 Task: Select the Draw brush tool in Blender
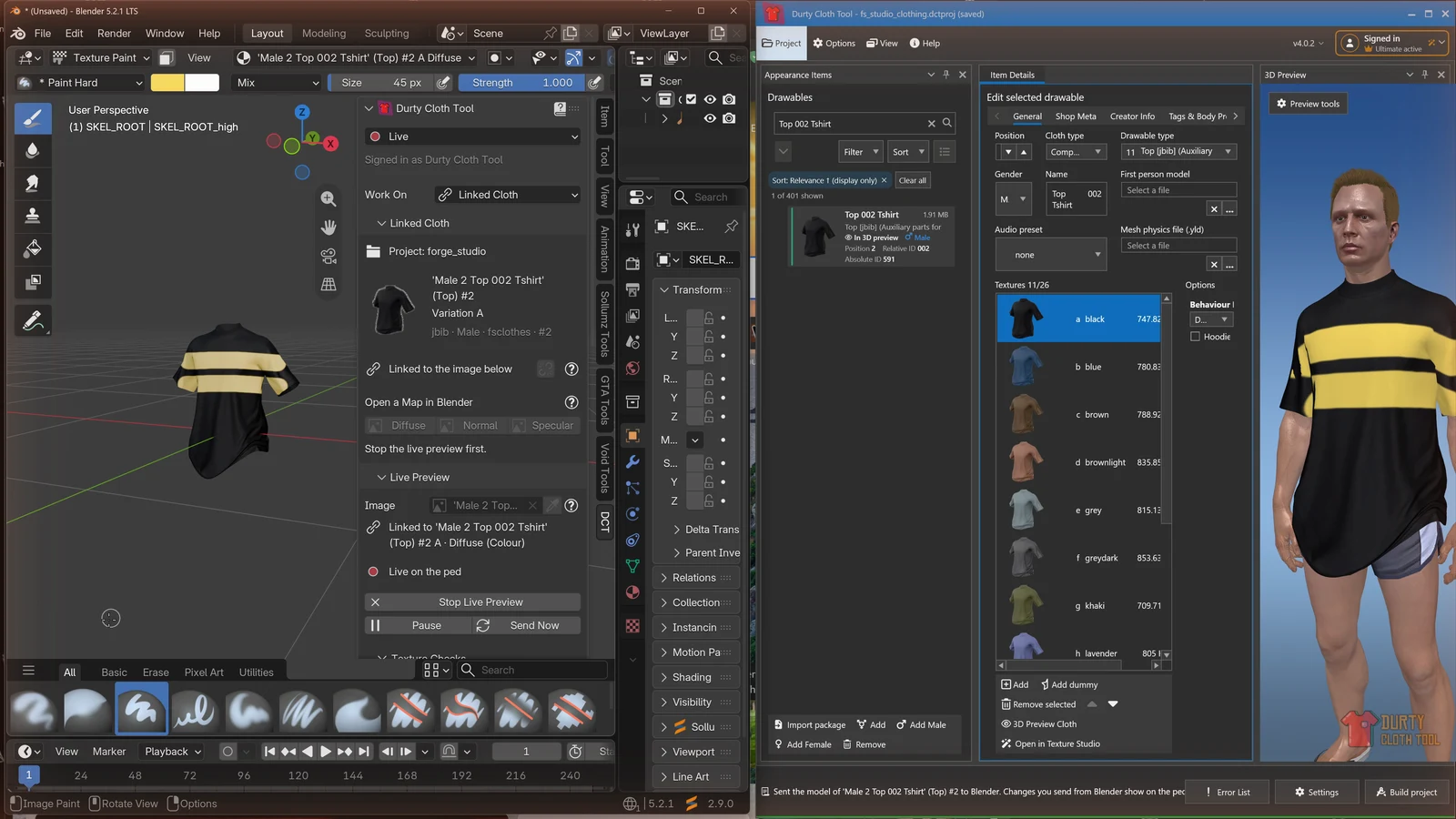(33, 118)
